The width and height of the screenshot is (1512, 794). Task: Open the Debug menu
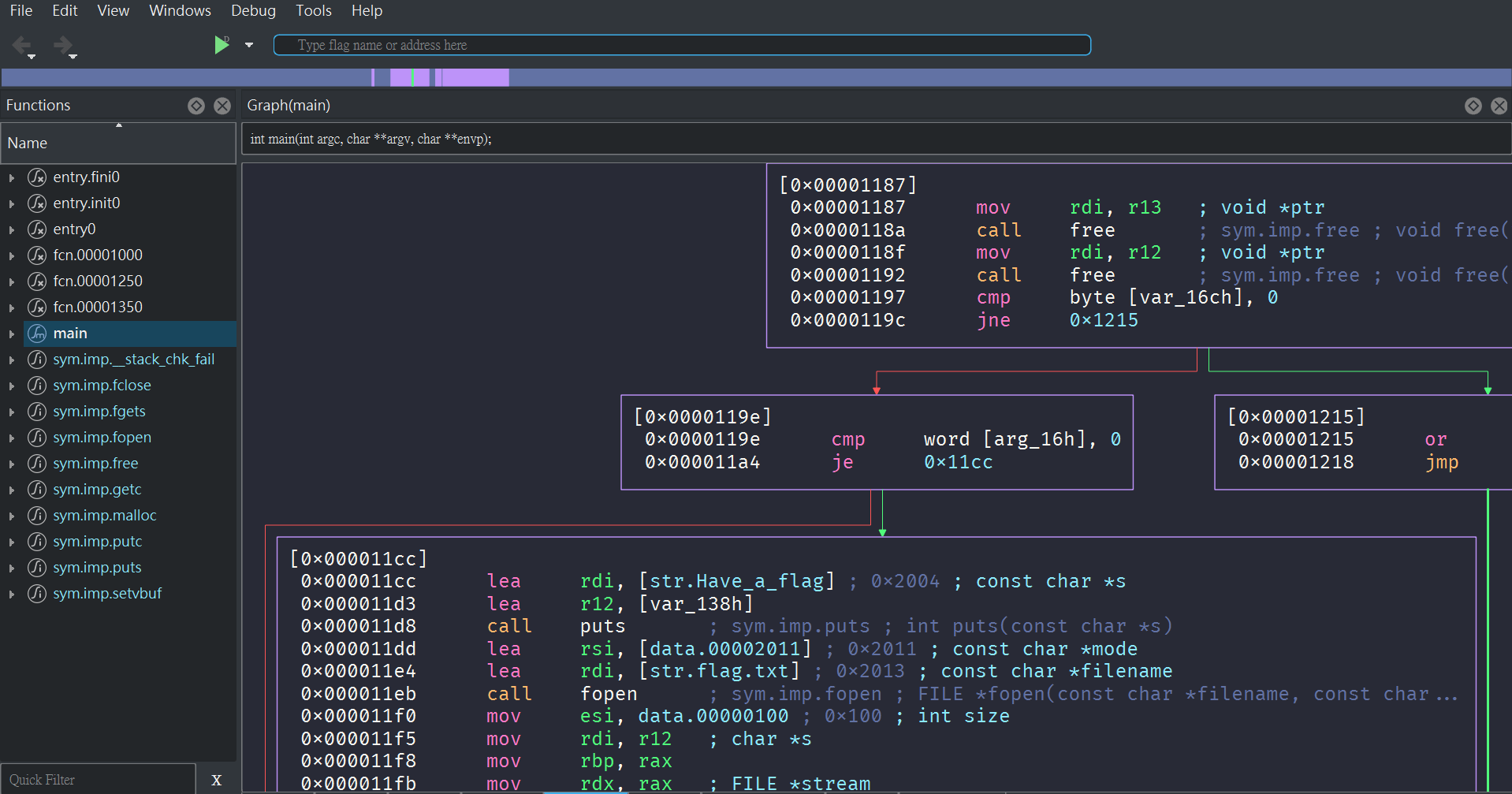[253, 11]
